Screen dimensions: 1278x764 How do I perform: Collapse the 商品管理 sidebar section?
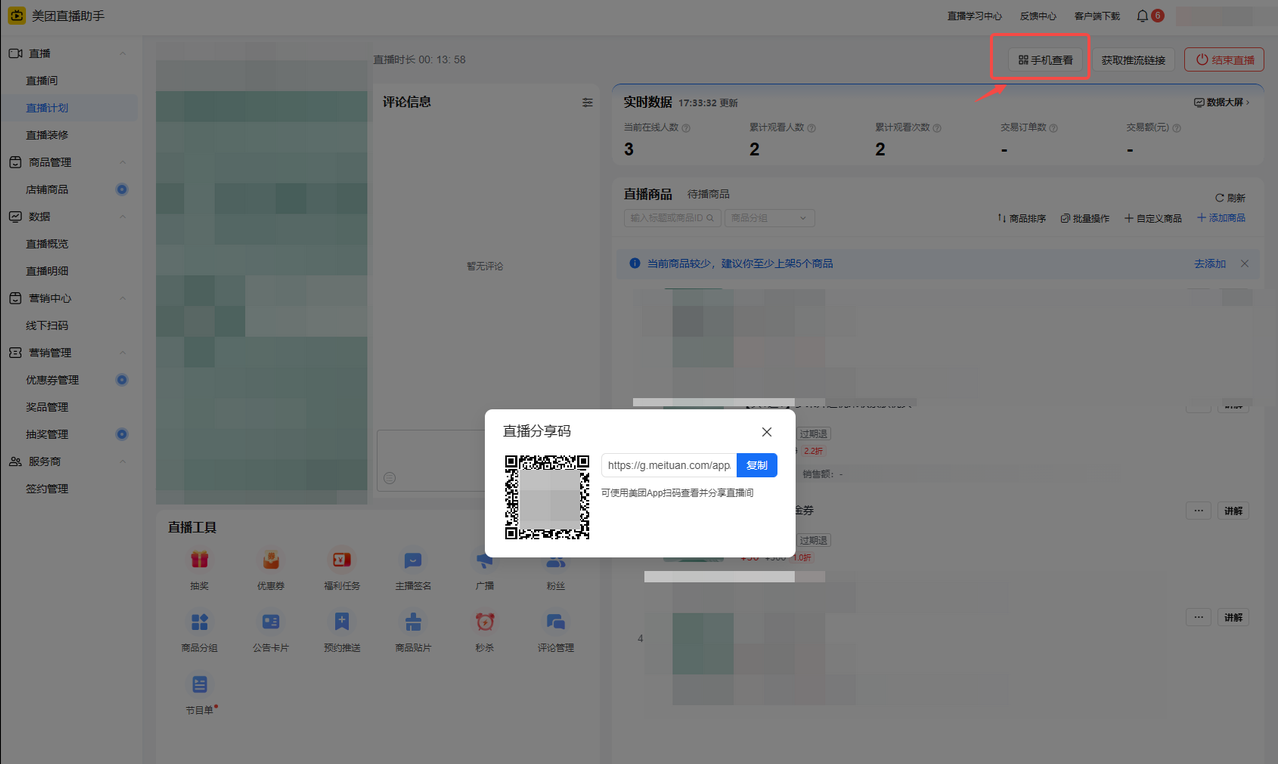[x=123, y=162]
